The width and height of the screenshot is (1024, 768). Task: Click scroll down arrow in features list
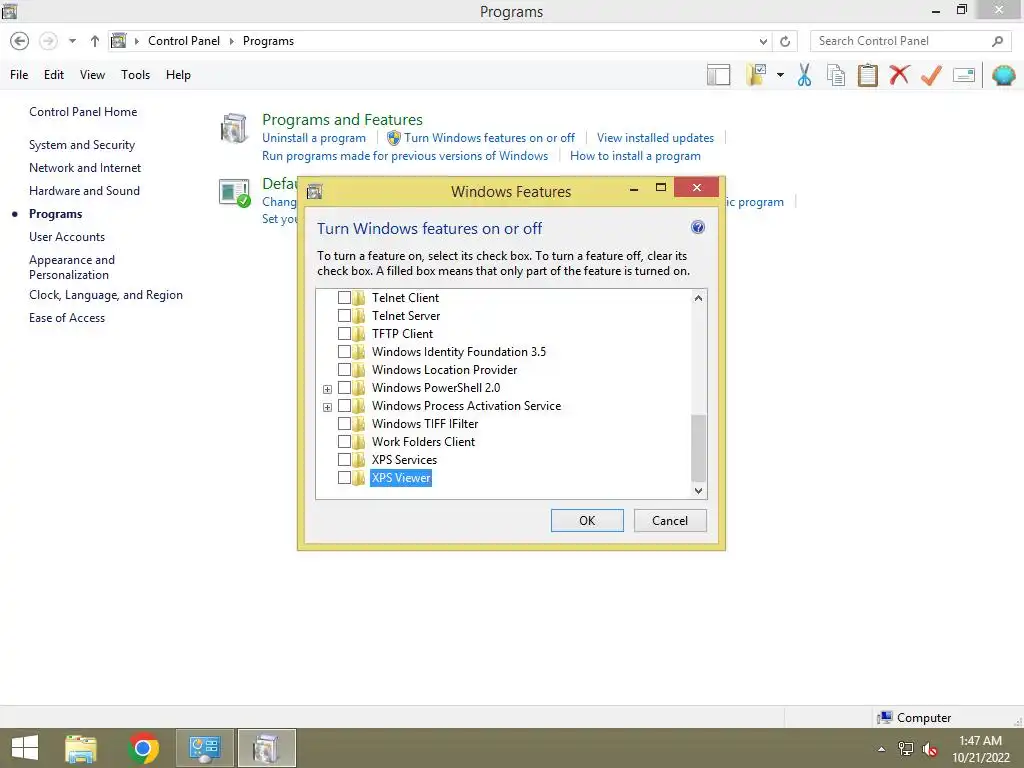[x=698, y=490]
